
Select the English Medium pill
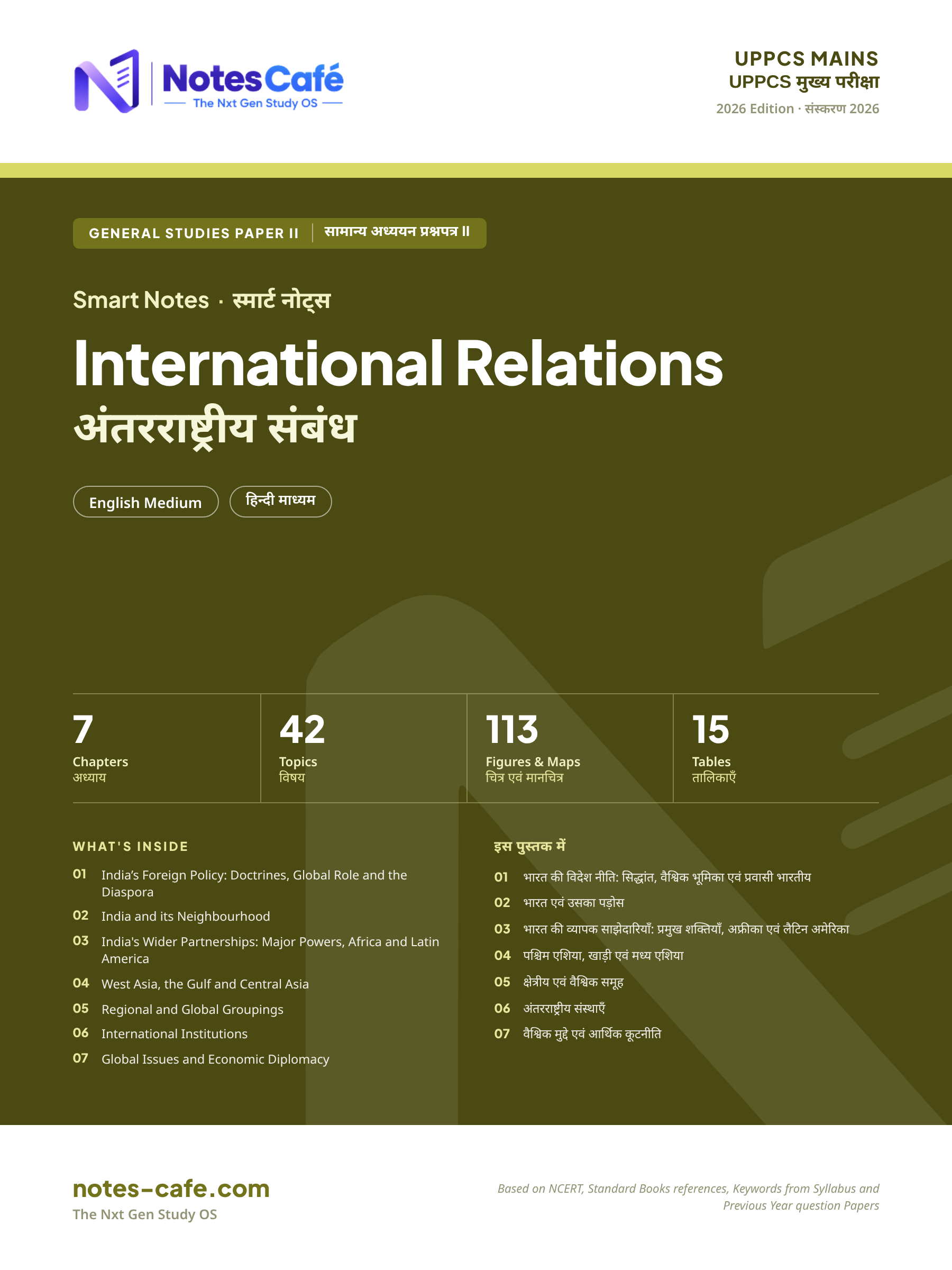tap(146, 502)
